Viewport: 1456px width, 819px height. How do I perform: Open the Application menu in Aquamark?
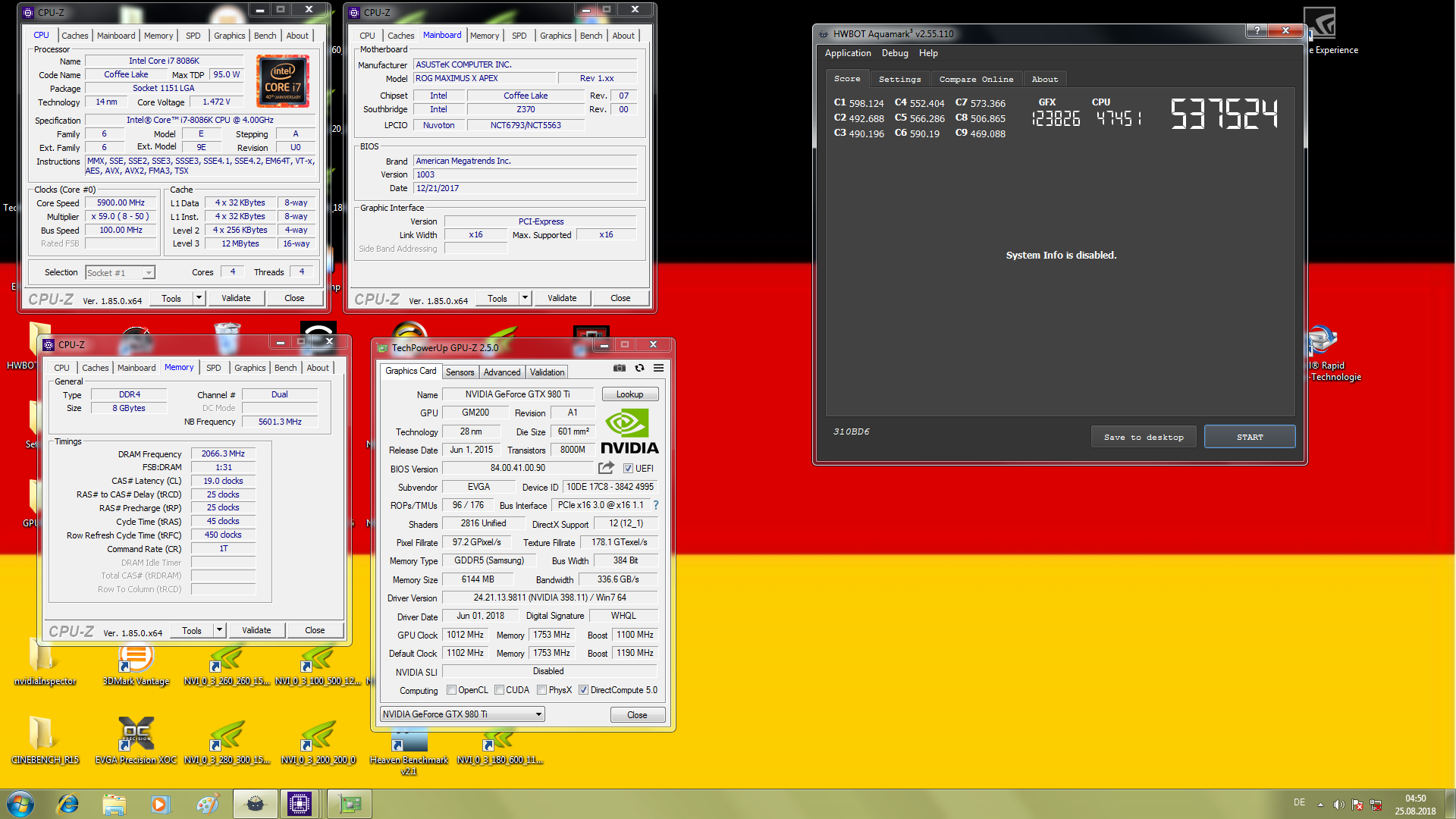click(848, 53)
